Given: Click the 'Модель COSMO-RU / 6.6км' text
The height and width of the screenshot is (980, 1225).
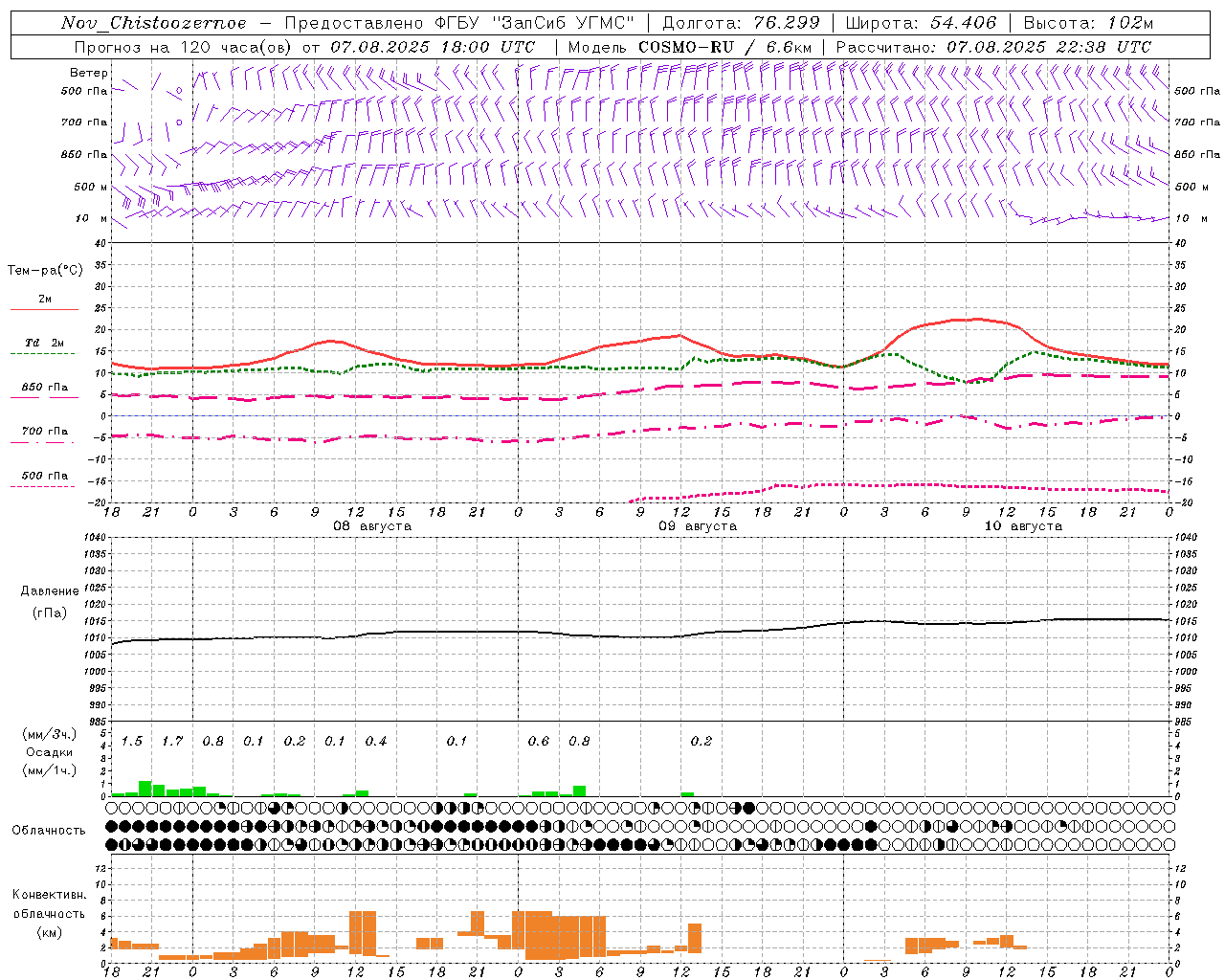Looking at the screenshot, I should click(x=689, y=47).
